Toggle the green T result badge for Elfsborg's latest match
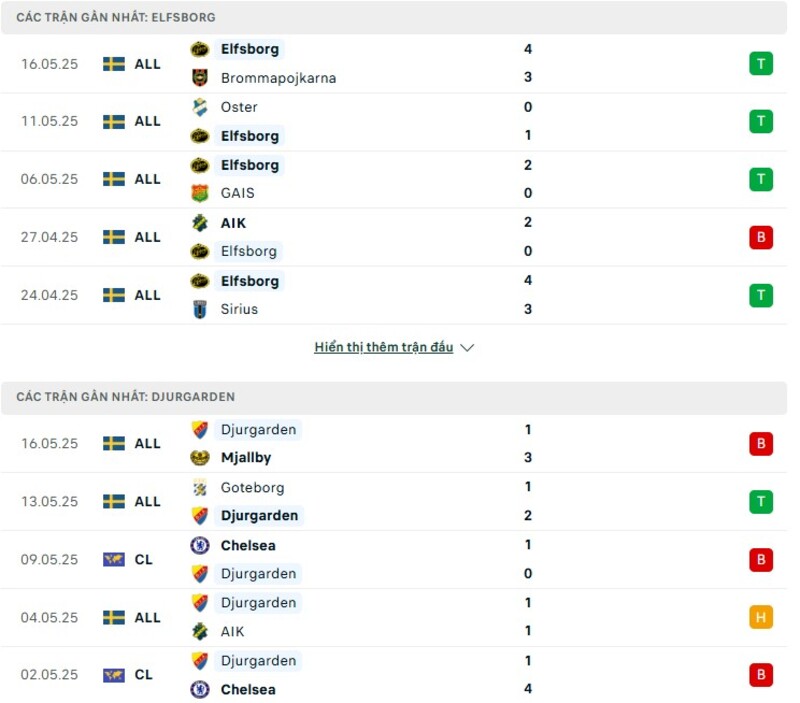 click(760, 63)
